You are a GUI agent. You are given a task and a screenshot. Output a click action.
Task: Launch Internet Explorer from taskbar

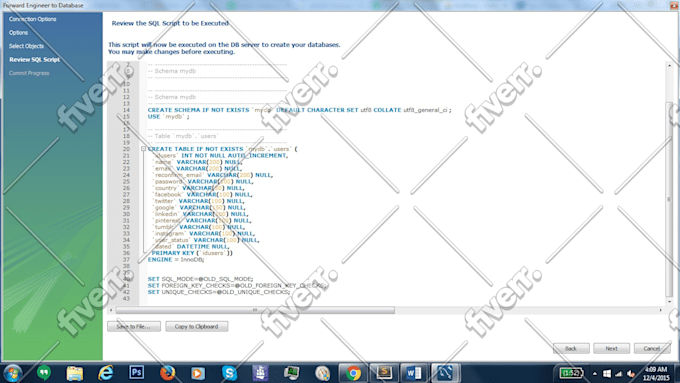(105, 373)
